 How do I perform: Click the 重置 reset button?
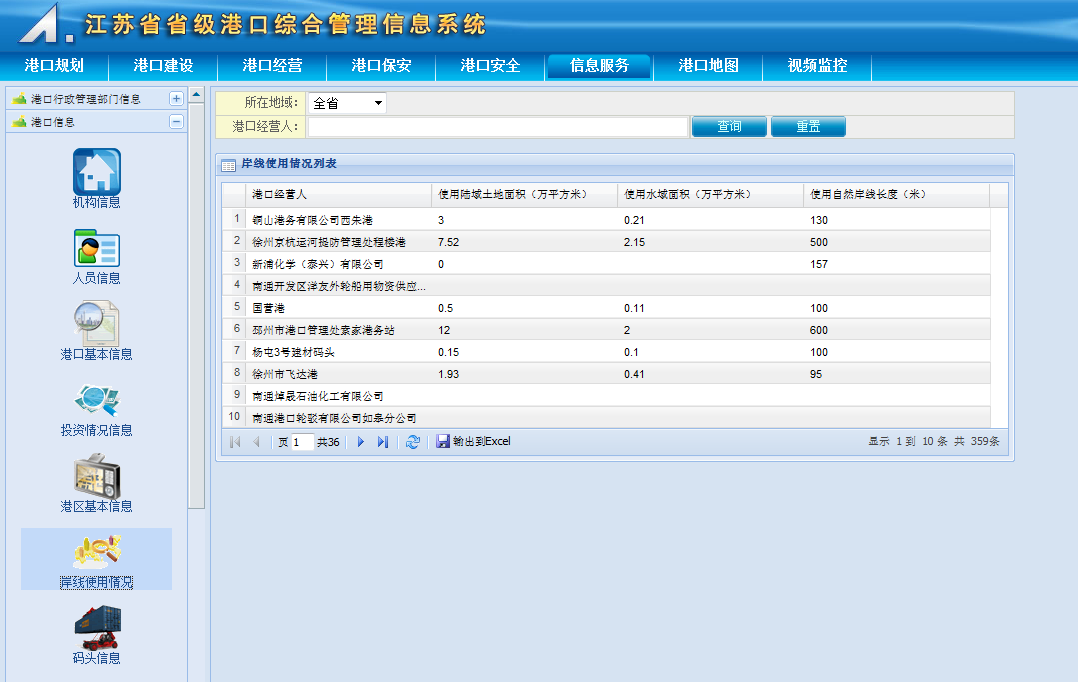[x=808, y=127]
